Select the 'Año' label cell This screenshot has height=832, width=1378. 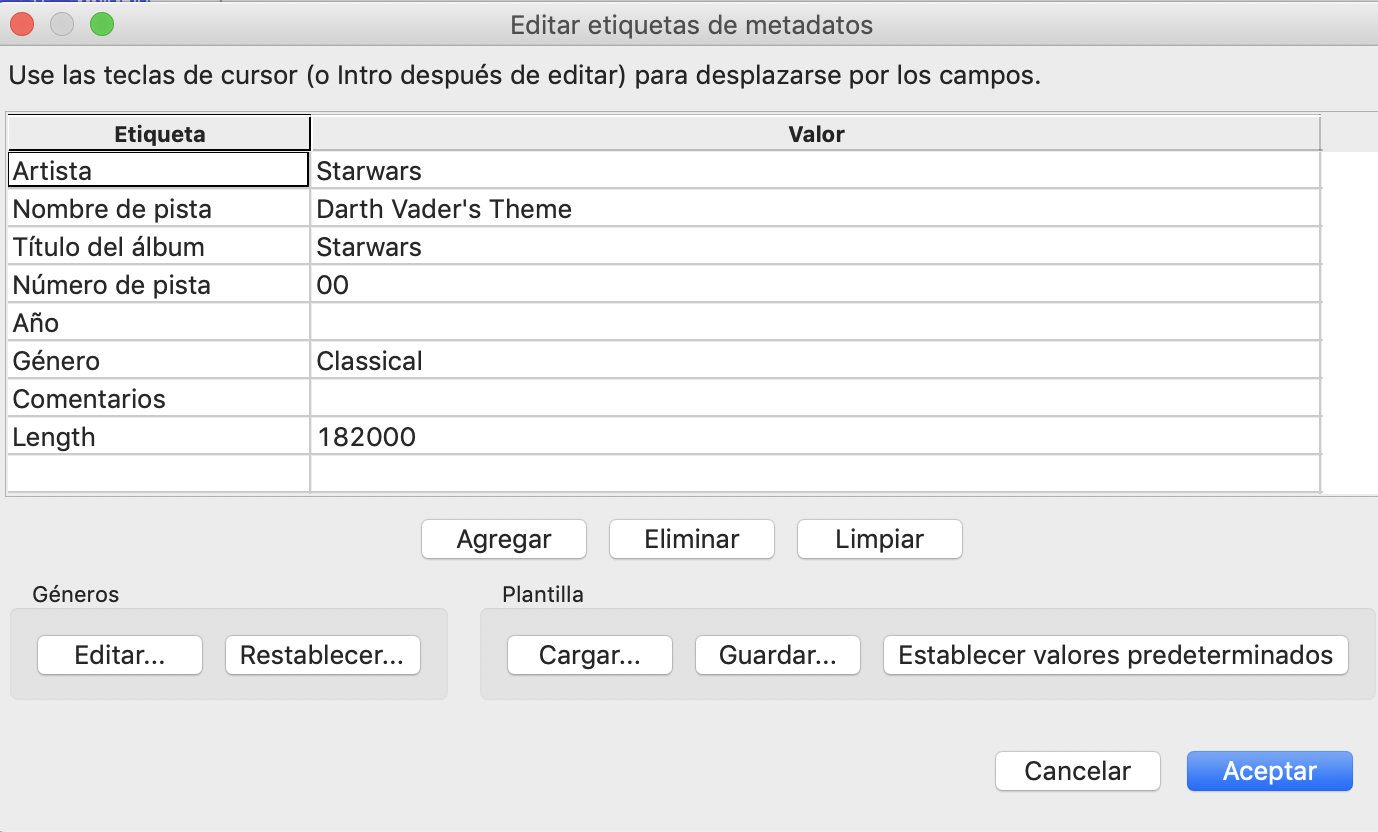(158, 323)
